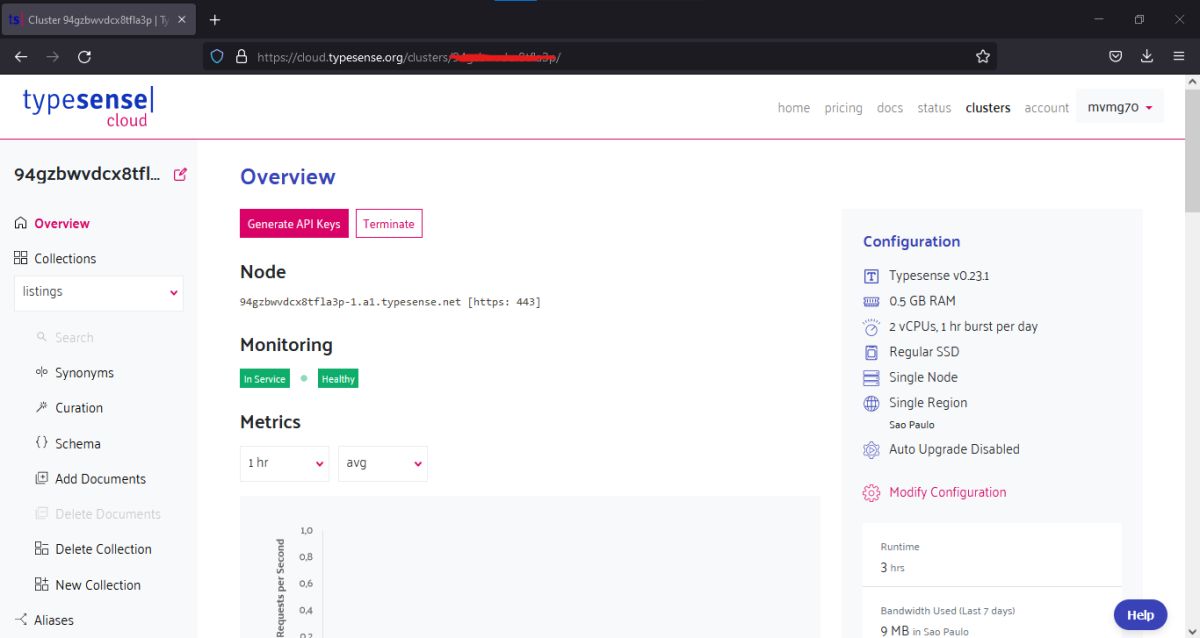1200x638 pixels.
Task: Open the Help chat button
Action: 1141,615
